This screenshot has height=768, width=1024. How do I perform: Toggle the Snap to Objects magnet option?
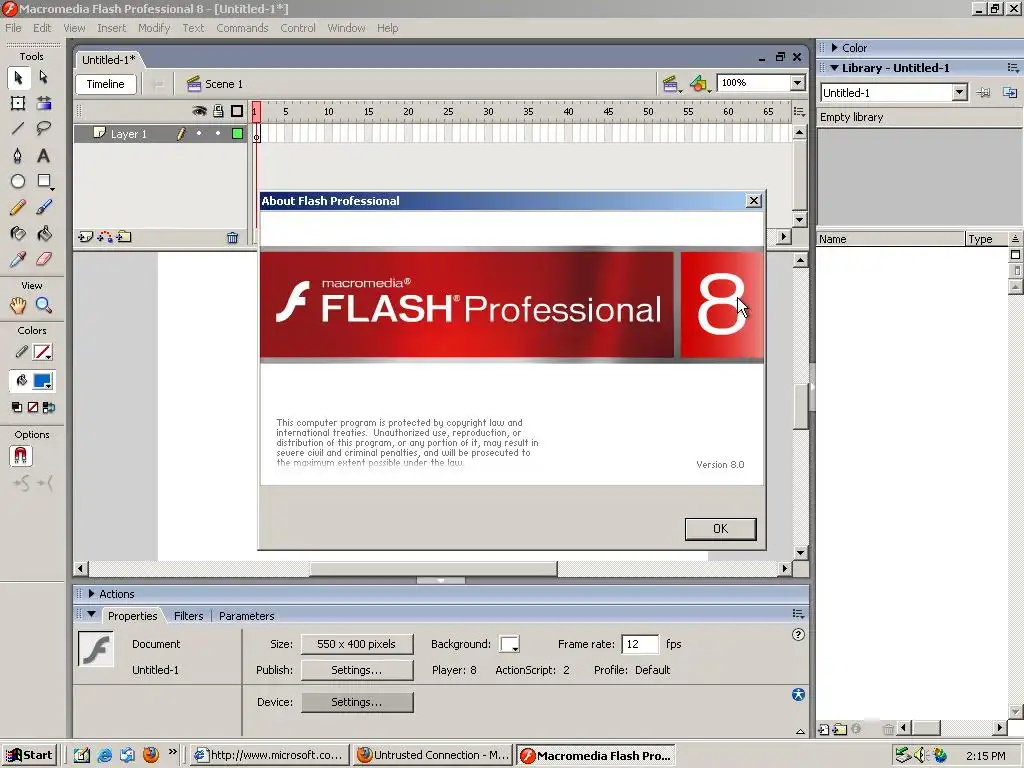[x=20, y=456]
